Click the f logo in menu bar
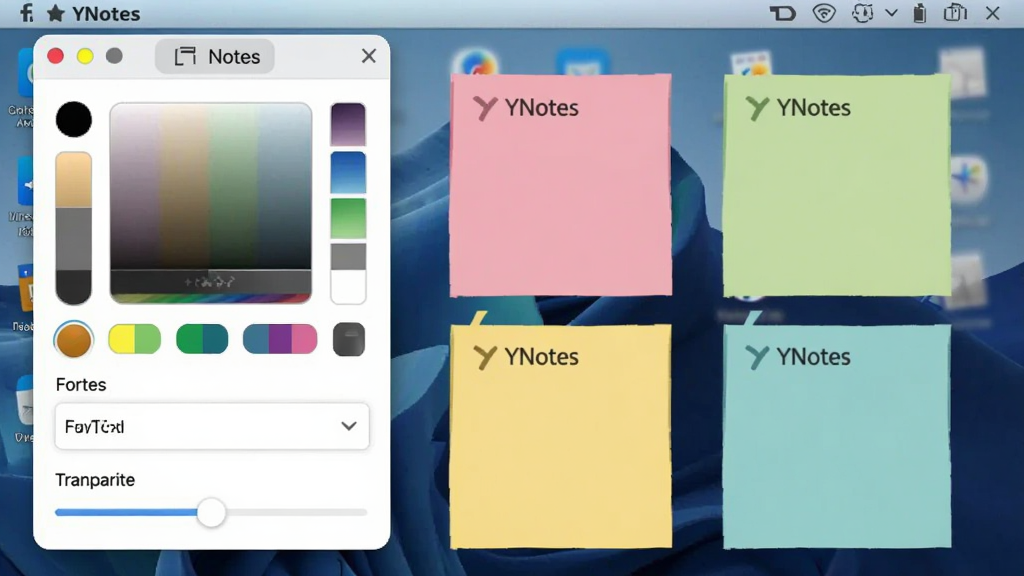This screenshot has height=576, width=1024. click(26, 12)
